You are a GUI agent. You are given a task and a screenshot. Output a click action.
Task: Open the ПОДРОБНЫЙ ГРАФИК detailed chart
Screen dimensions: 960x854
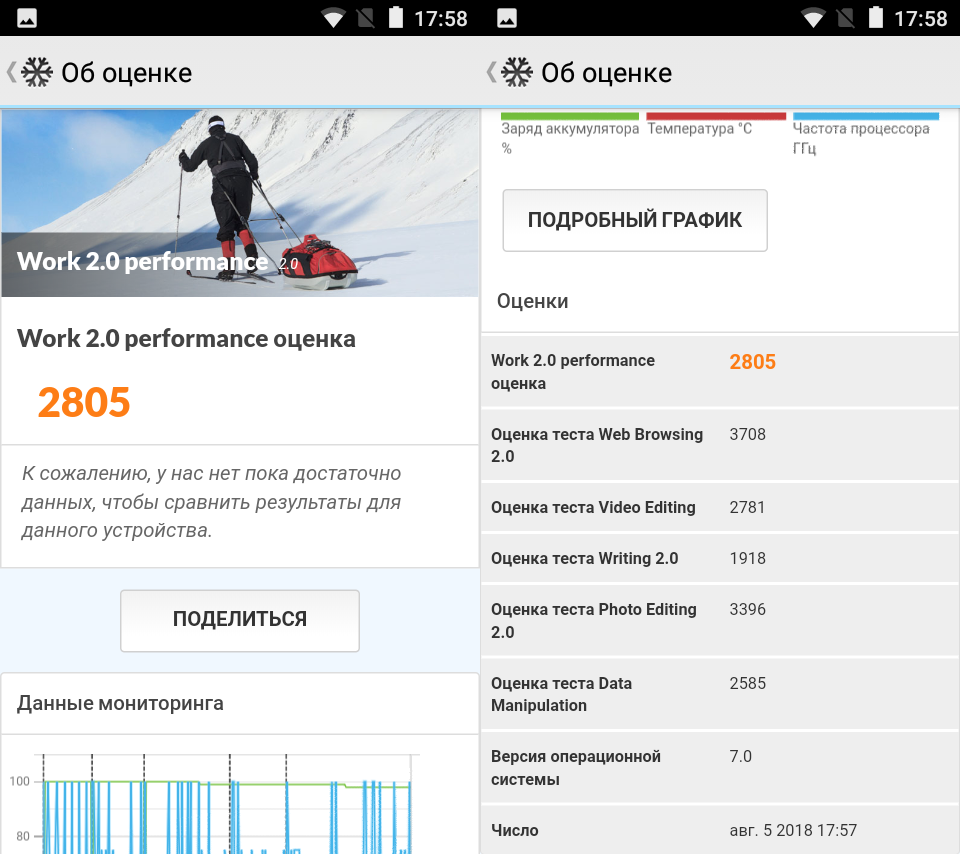click(634, 220)
